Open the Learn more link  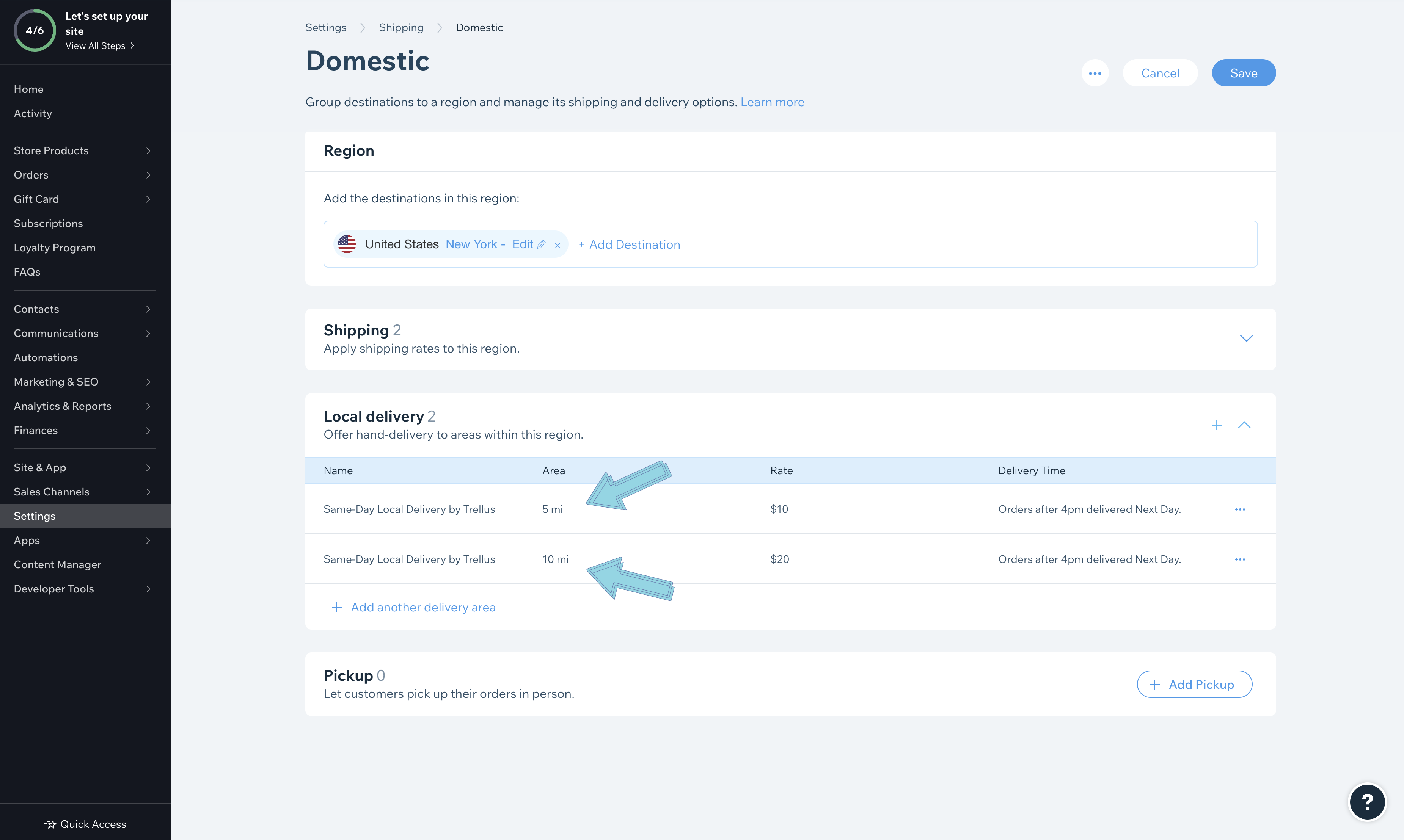[x=772, y=102]
